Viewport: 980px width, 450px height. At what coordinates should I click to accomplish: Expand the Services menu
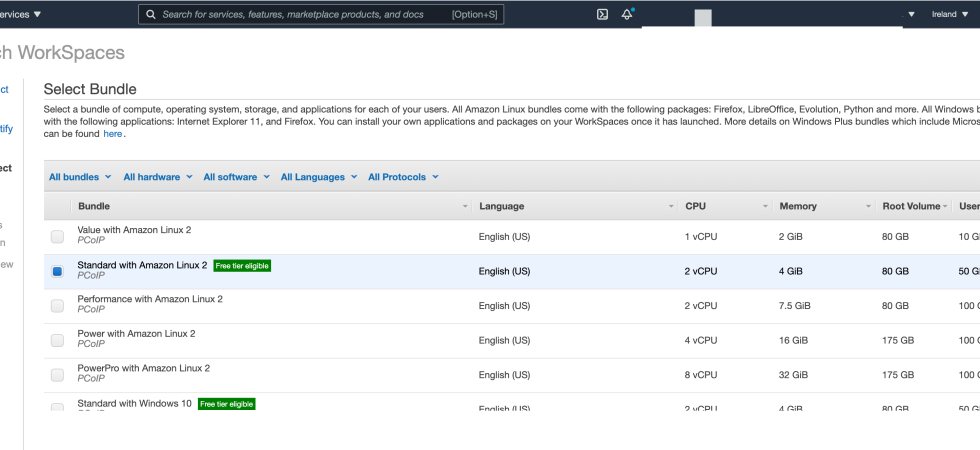click(x=19, y=14)
